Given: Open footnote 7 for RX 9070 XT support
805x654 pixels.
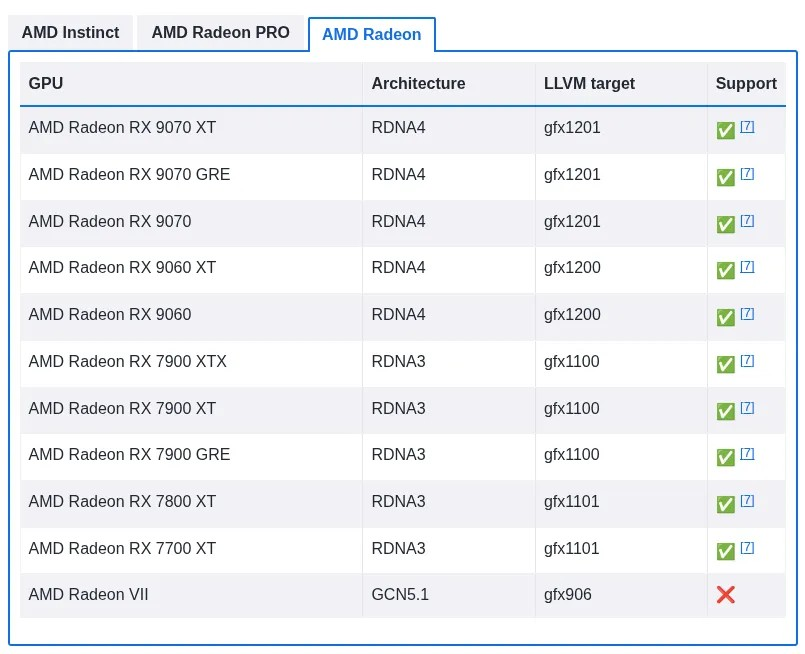Looking at the screenshot, I should (746, 124).
